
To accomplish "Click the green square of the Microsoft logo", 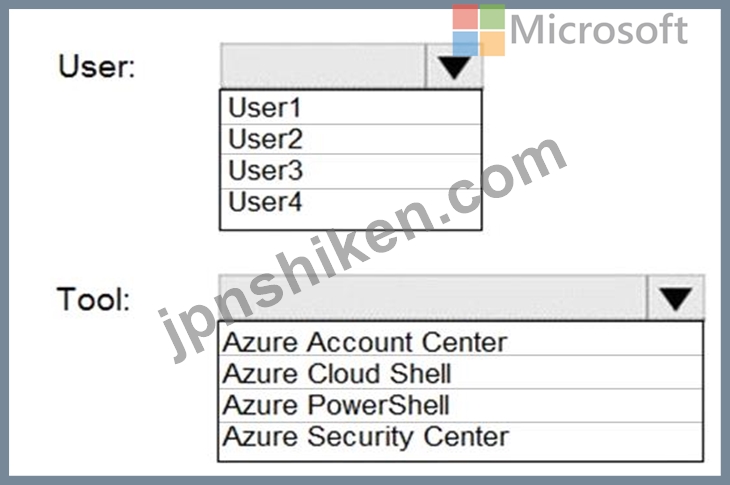I will click(492, 17).
